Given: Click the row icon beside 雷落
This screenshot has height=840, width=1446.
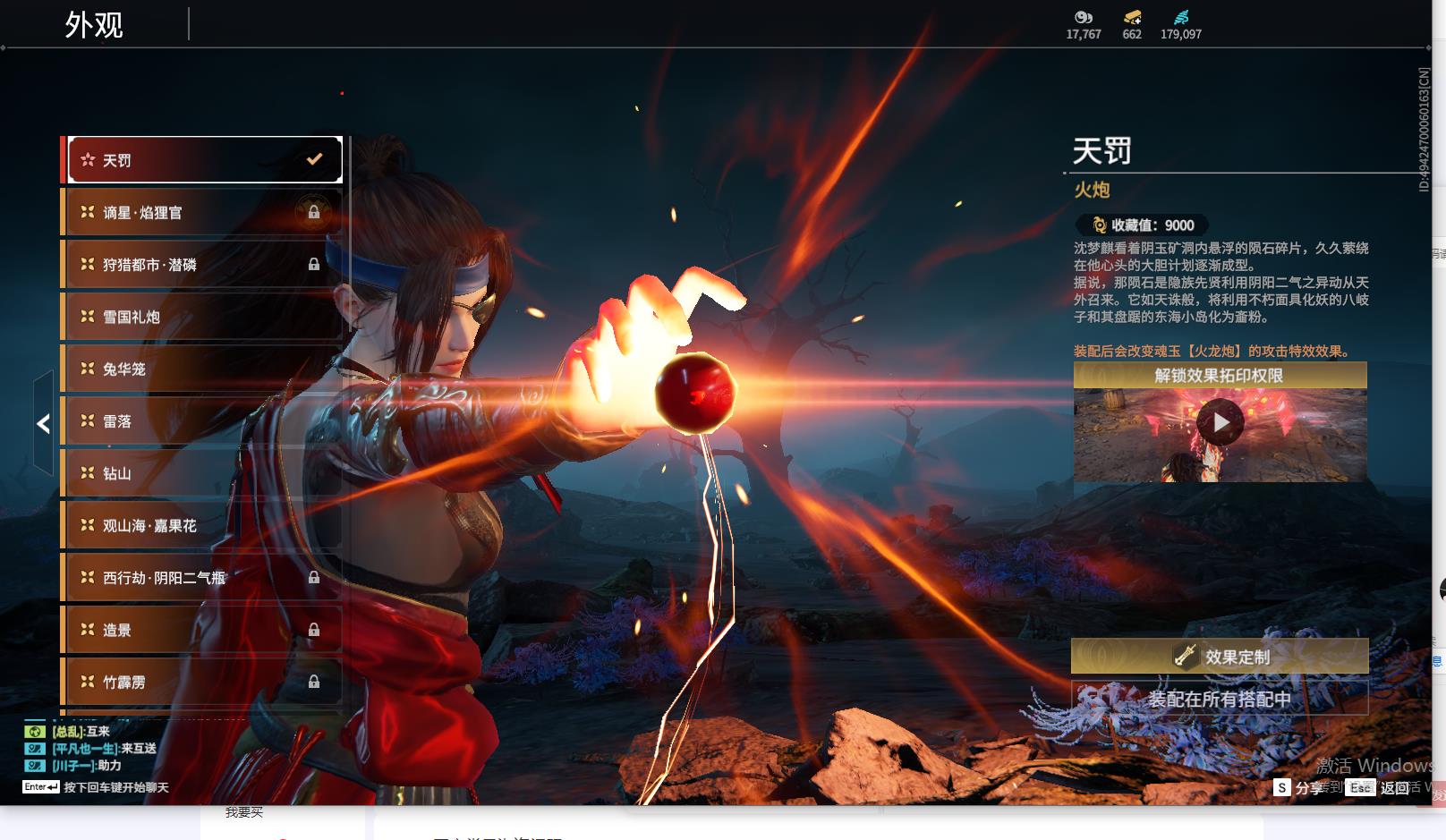Looking at the screenshot, I should (x=88, y=420).
